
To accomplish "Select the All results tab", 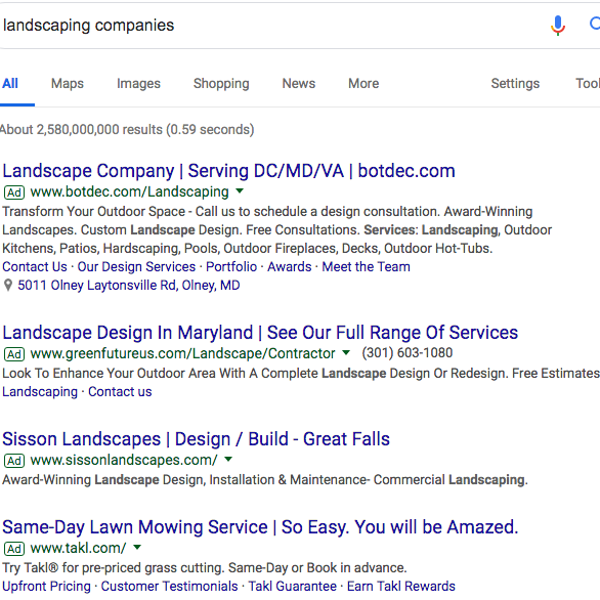I will [x=10, y=83].
